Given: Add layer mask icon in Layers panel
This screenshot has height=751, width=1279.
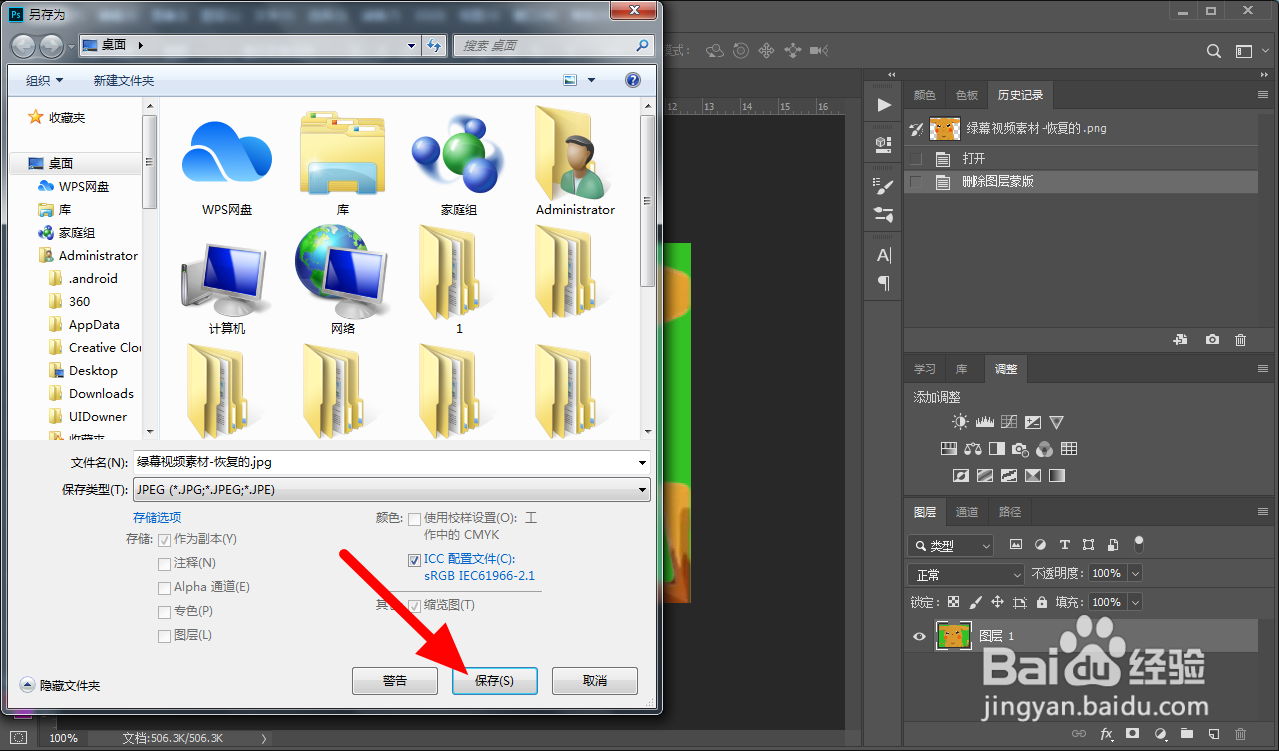Looking at the screenshot, I should 1133,734.
